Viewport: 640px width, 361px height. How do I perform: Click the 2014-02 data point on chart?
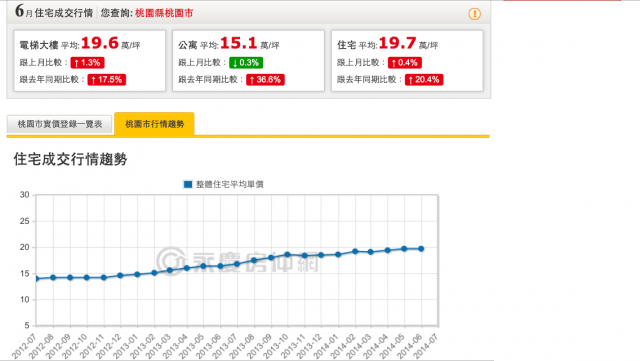click(355, 252)
